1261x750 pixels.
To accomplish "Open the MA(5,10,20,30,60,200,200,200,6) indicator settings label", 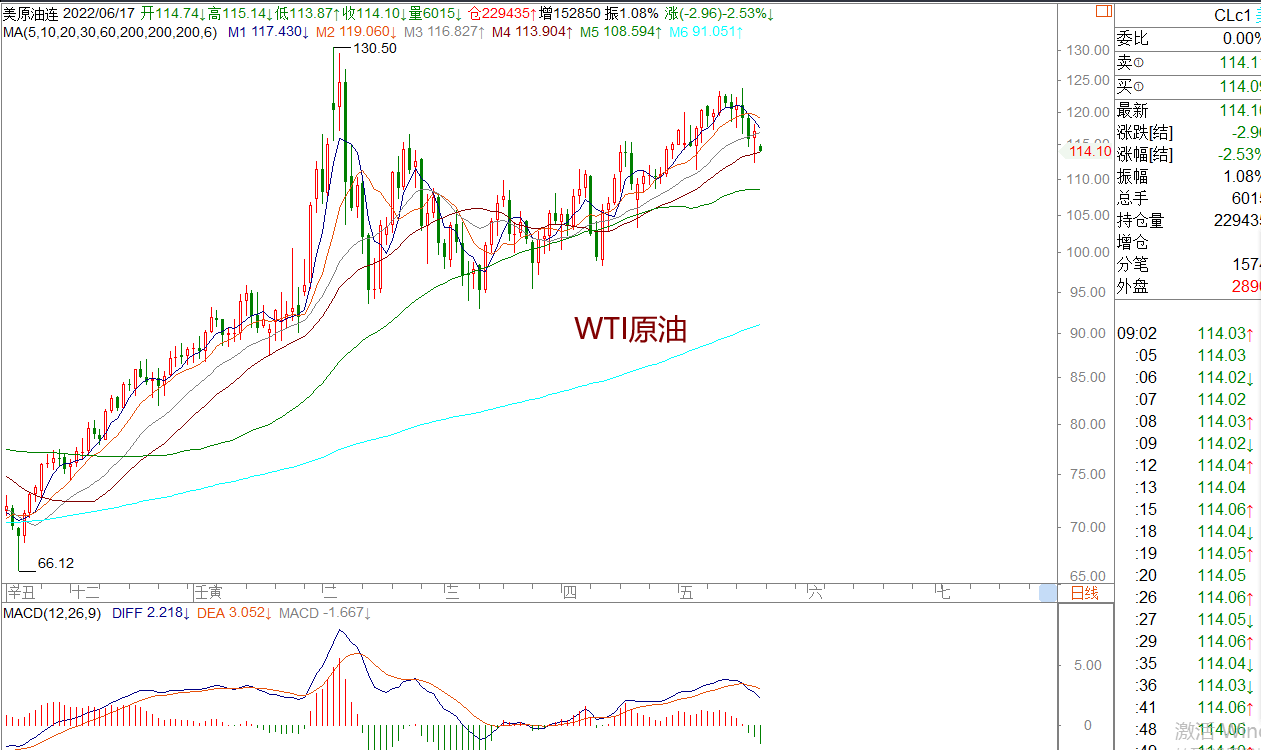I will point(109,32).
